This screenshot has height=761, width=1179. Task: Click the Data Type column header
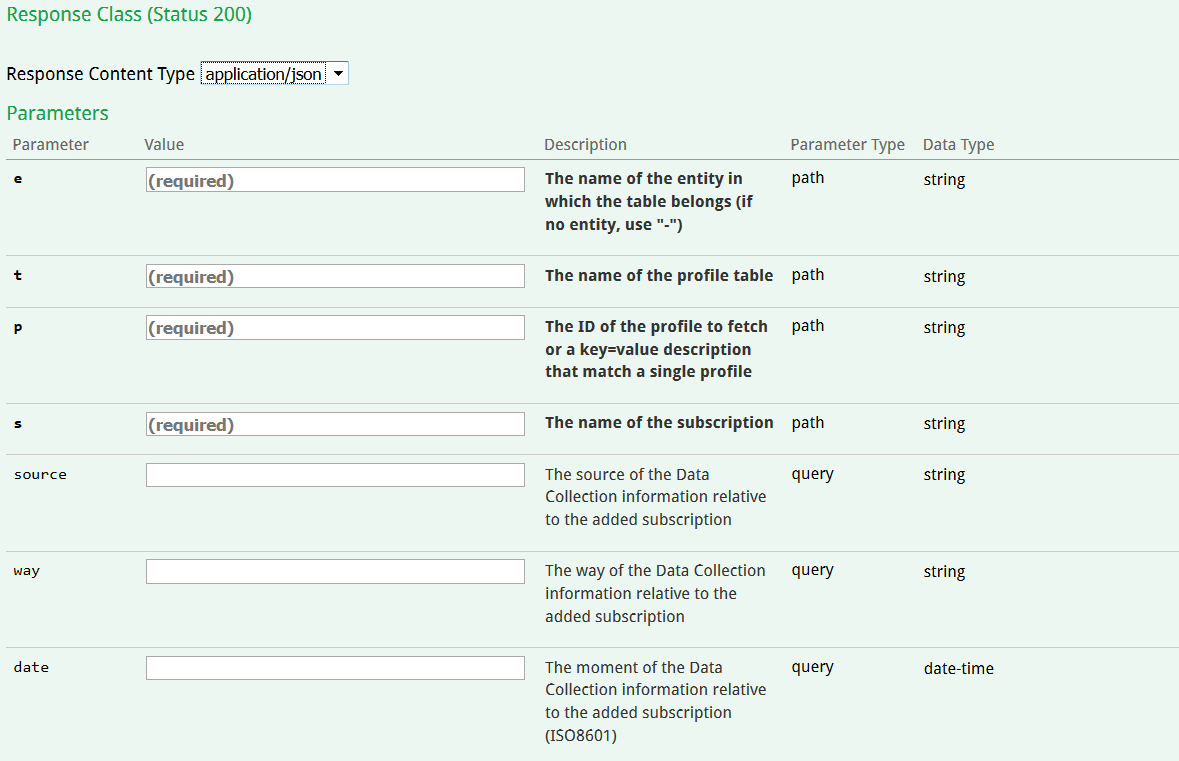[958, 145]
